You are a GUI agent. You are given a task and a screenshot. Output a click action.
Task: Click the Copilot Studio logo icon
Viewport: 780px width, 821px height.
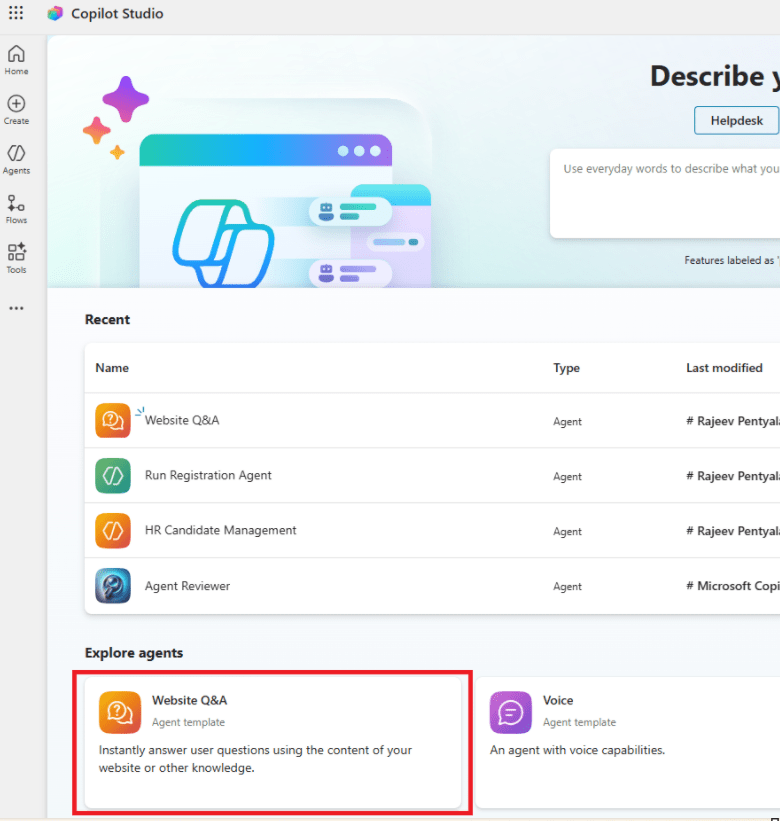point(55,14)
